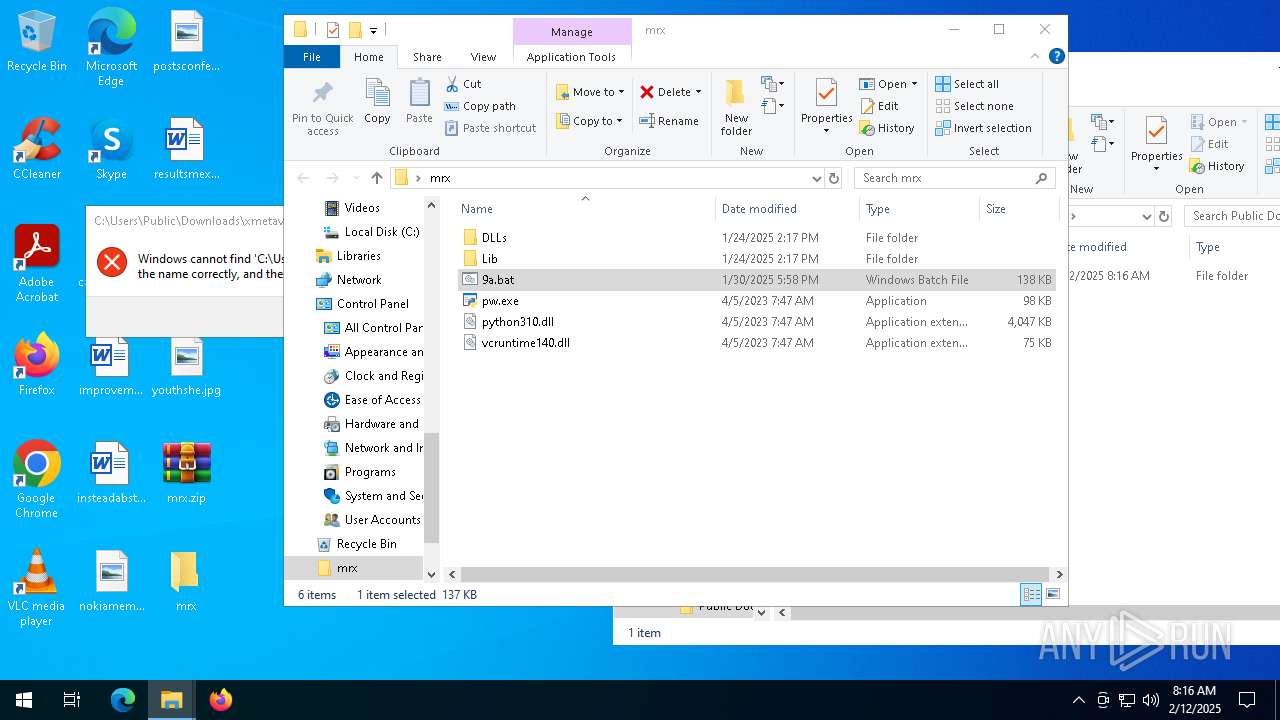1280x720 pixels.
Task: Open Recent locations dropdown arrow
Action: pyautogui.click(x=355, y=178)
